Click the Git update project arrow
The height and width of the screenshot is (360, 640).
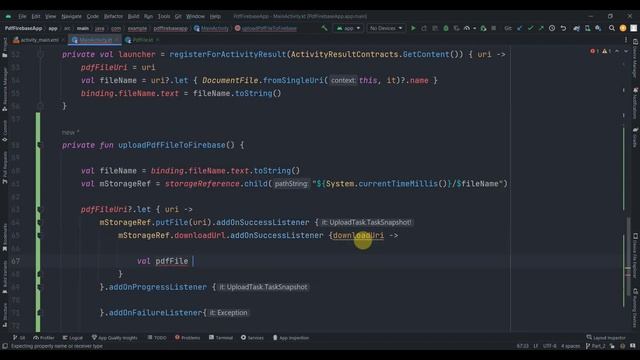coord(520,28)
